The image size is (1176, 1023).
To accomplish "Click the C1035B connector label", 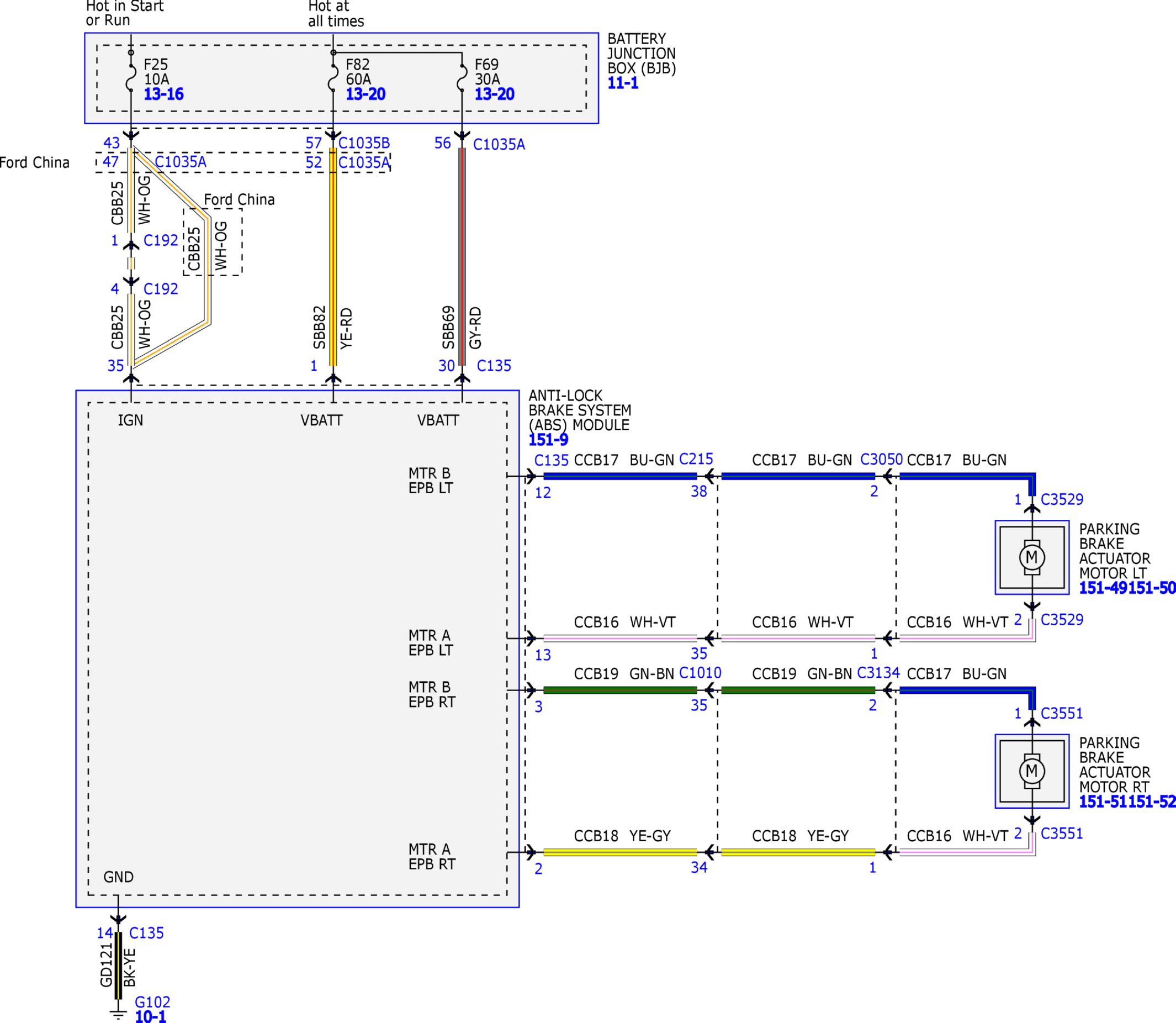I will click(x=364, y=143).
